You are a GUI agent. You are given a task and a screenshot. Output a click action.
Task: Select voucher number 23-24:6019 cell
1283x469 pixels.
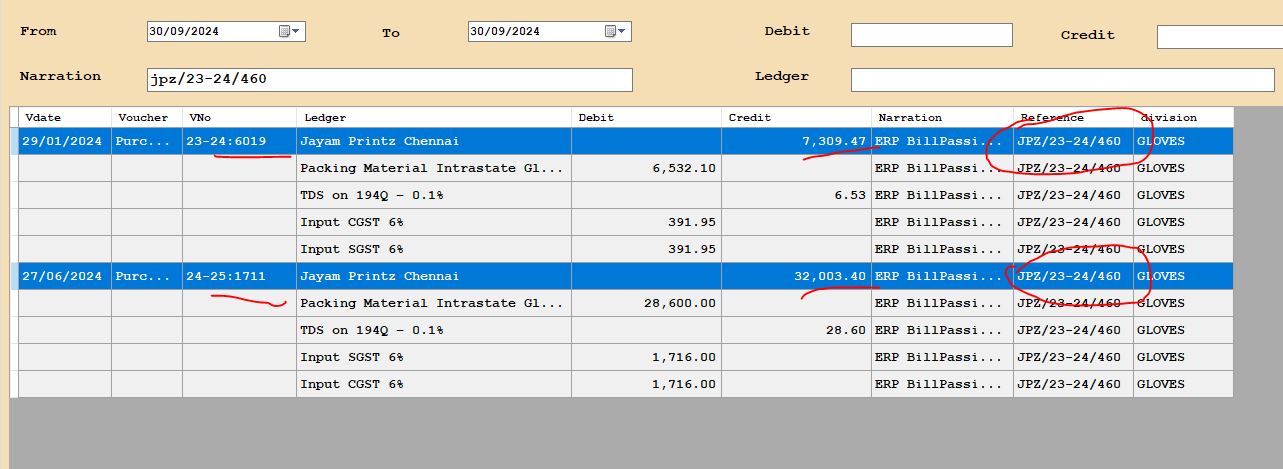239,141
